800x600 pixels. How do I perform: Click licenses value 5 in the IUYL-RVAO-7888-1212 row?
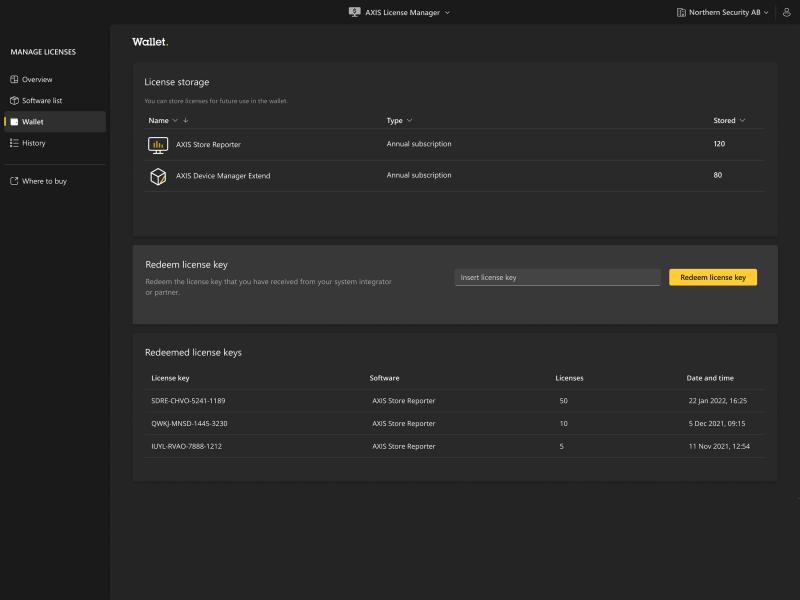click(561, 446)
